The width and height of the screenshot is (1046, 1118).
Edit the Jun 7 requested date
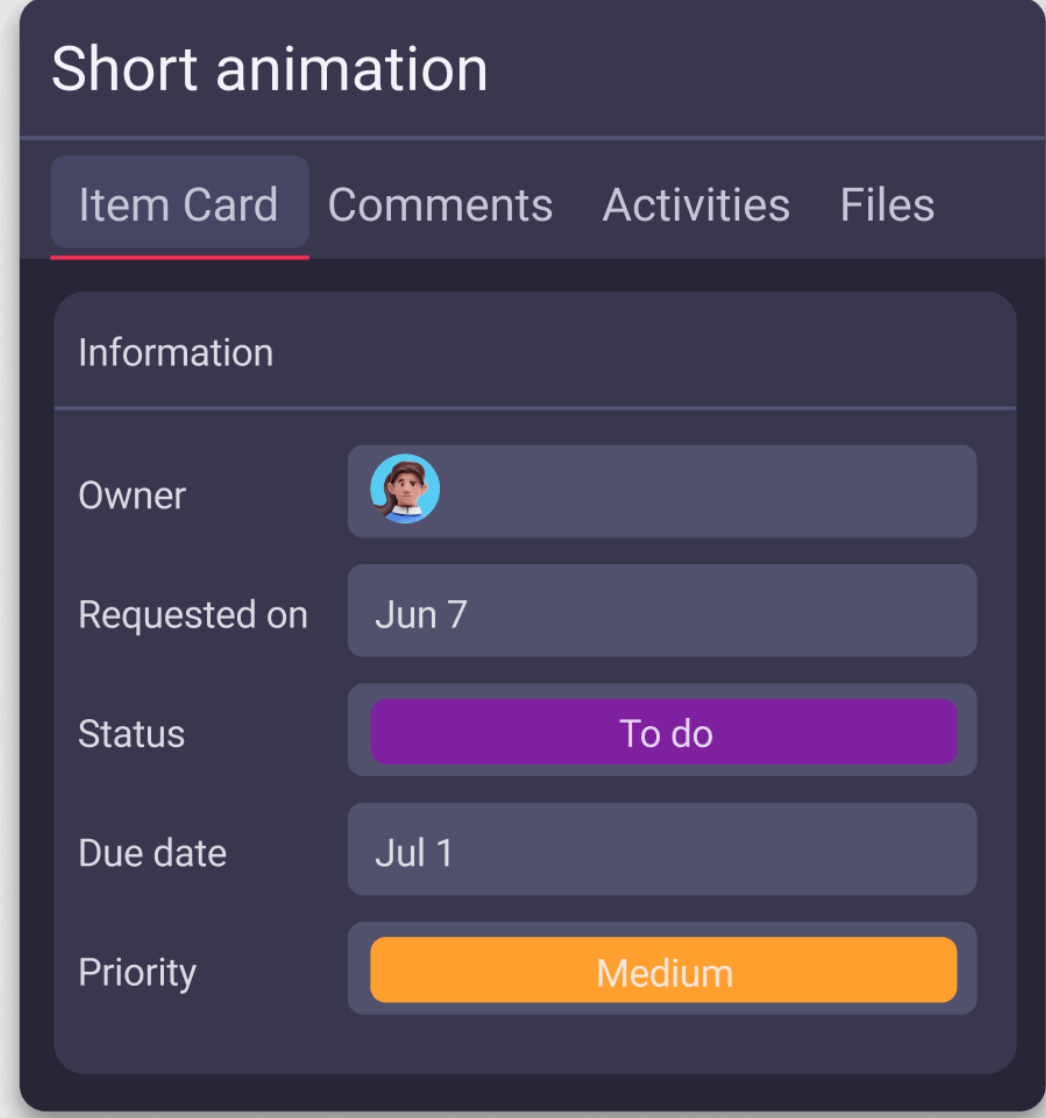662,614
